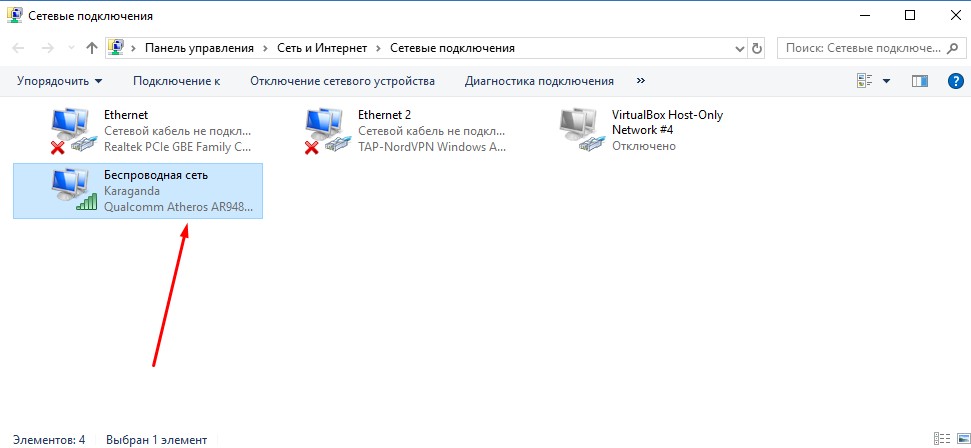This screenshot has width=971, height=448.
Task: Go up one folder level
Action: pos(92,48)
